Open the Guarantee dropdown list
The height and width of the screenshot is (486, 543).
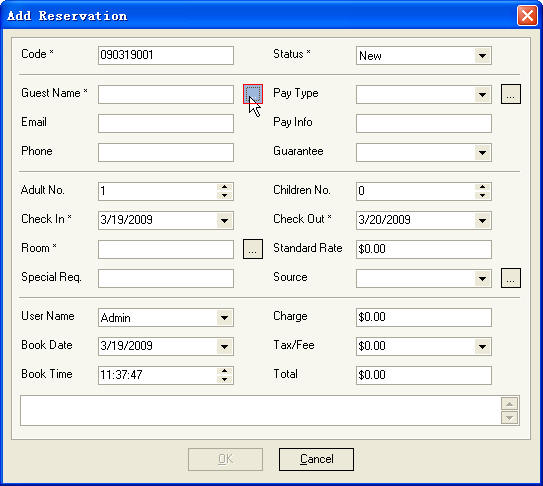[482, 152]
